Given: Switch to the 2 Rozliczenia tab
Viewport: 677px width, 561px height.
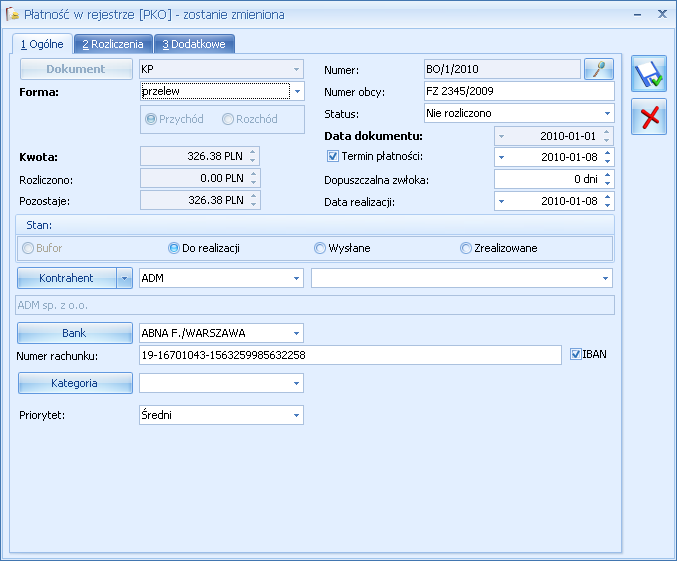Looking at the screenshot, I should (113, 44).
